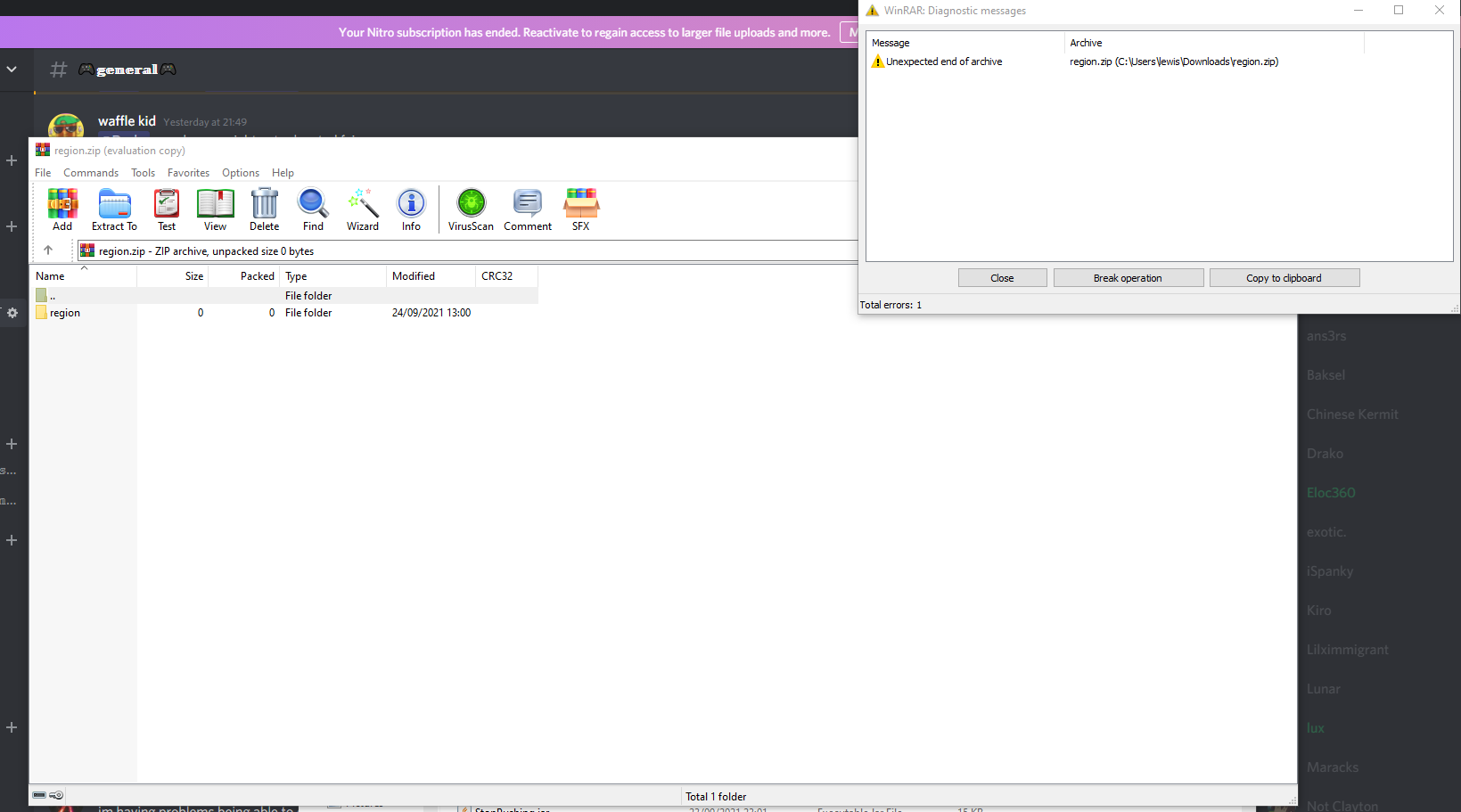Screen dimensions: 1461x812
Task: Open the File menu
Action: (43, 173)
